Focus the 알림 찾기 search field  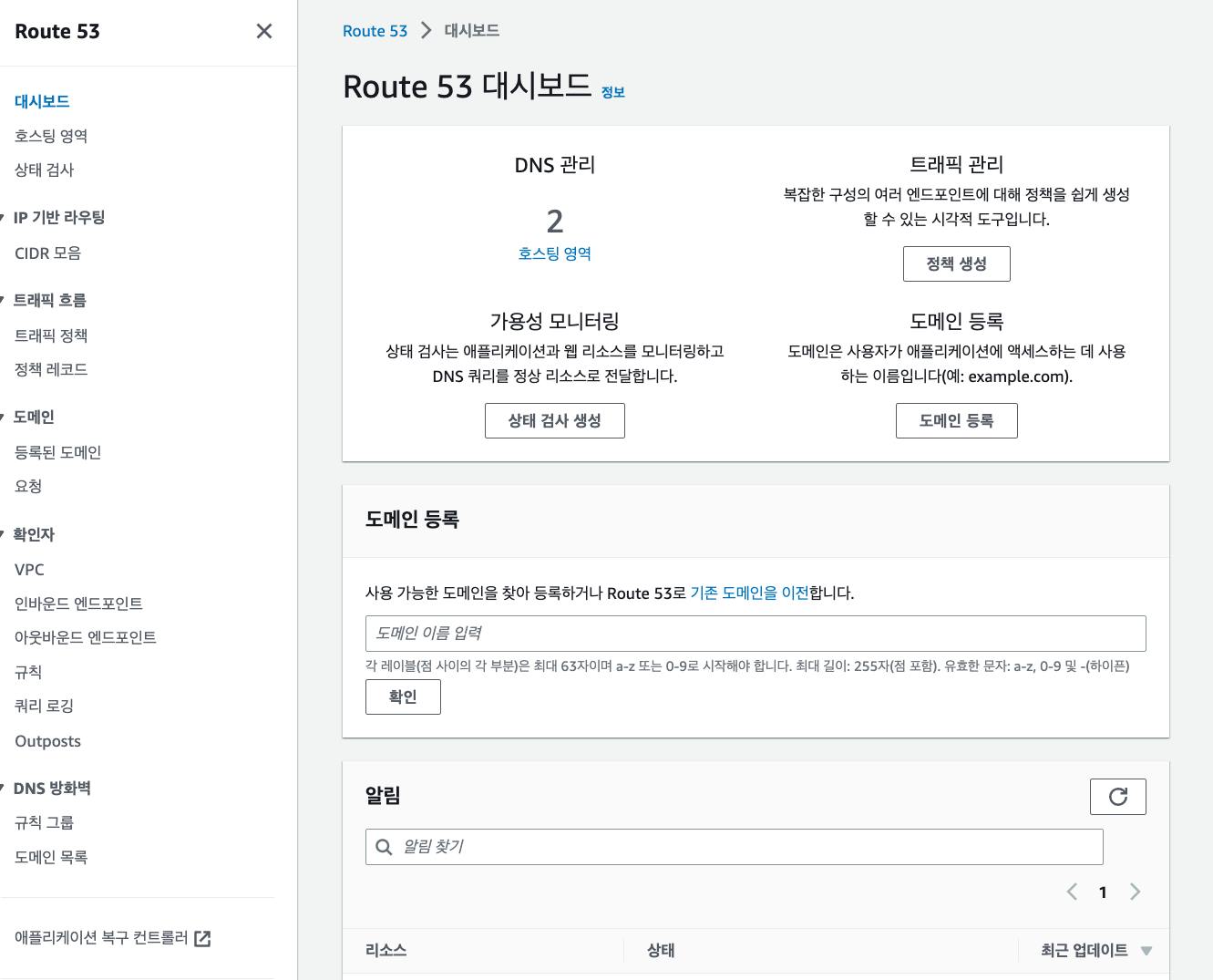pos(734,847)
